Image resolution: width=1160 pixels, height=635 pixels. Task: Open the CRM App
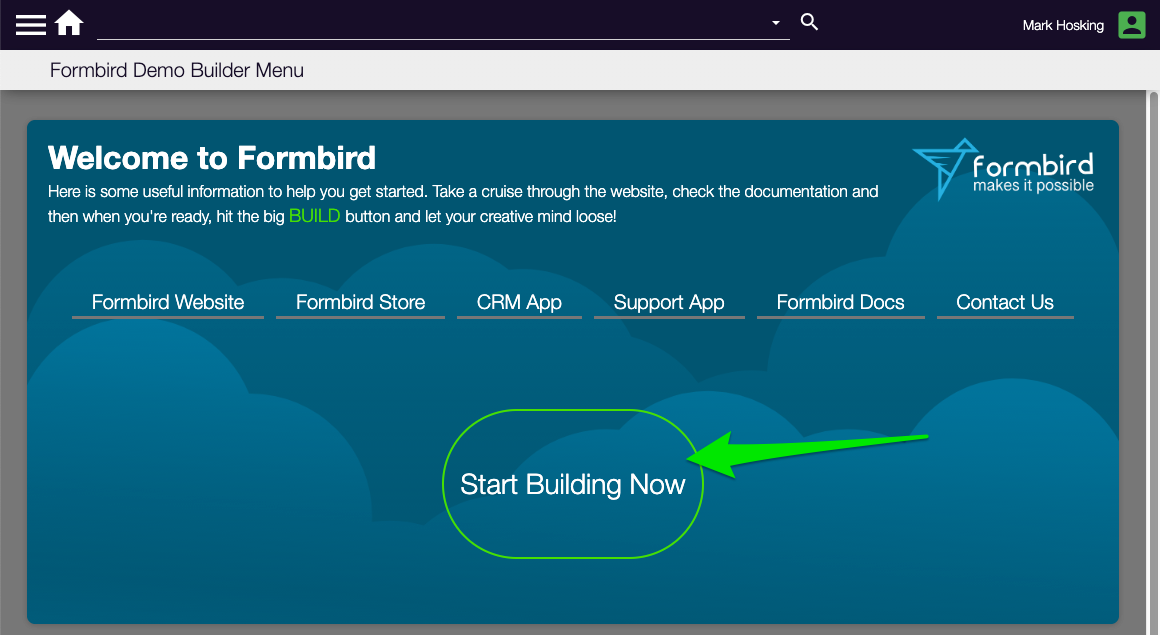tap(519, 302)
